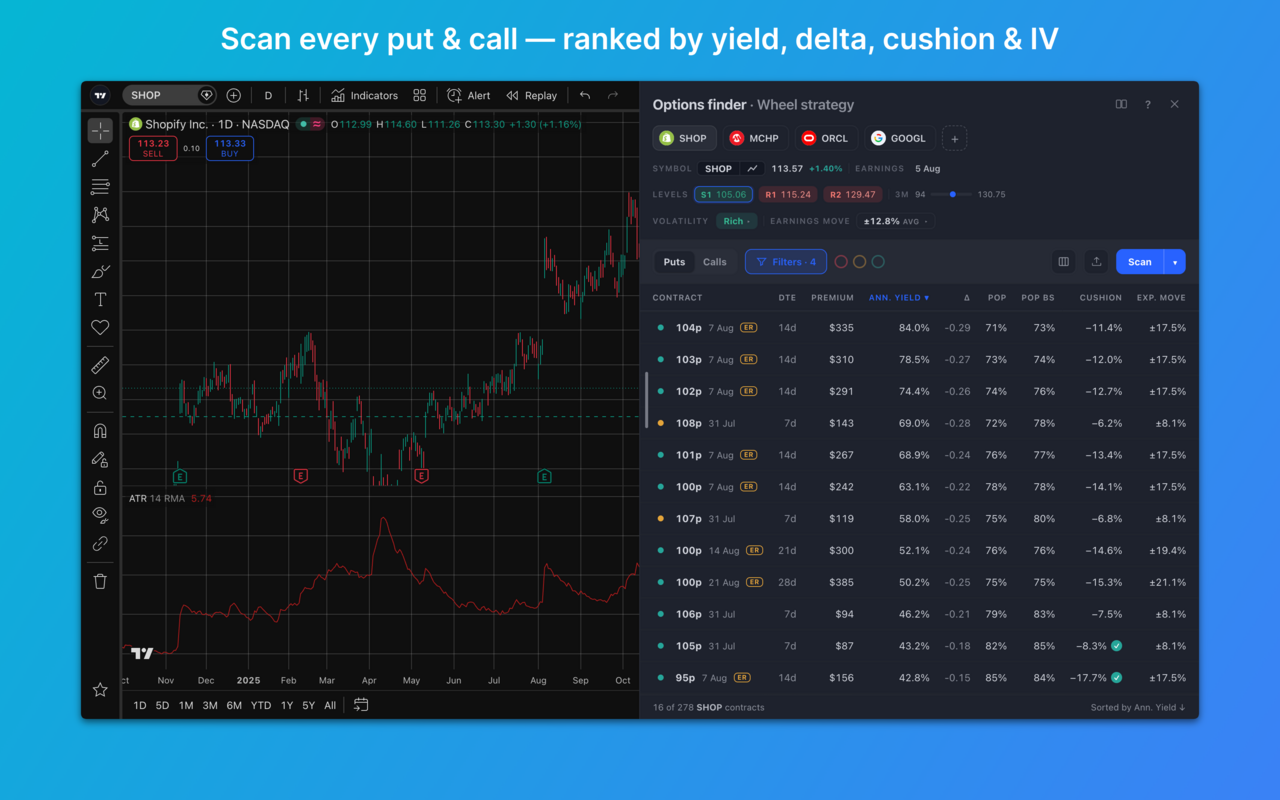Sort by the Cushion column header

point(1100,298)
